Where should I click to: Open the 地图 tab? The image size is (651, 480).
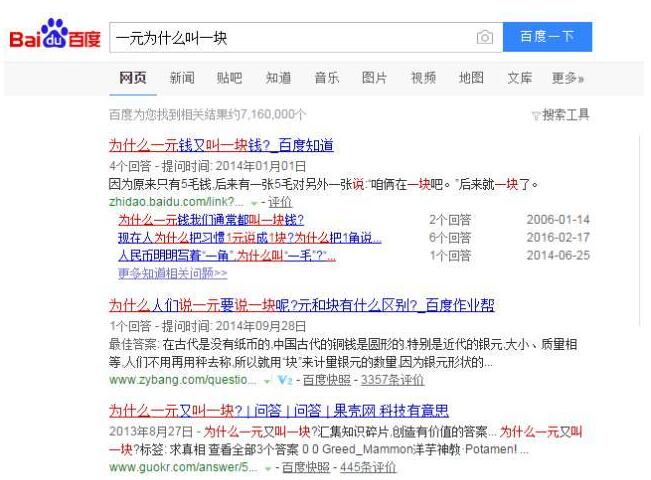(471, 78)
